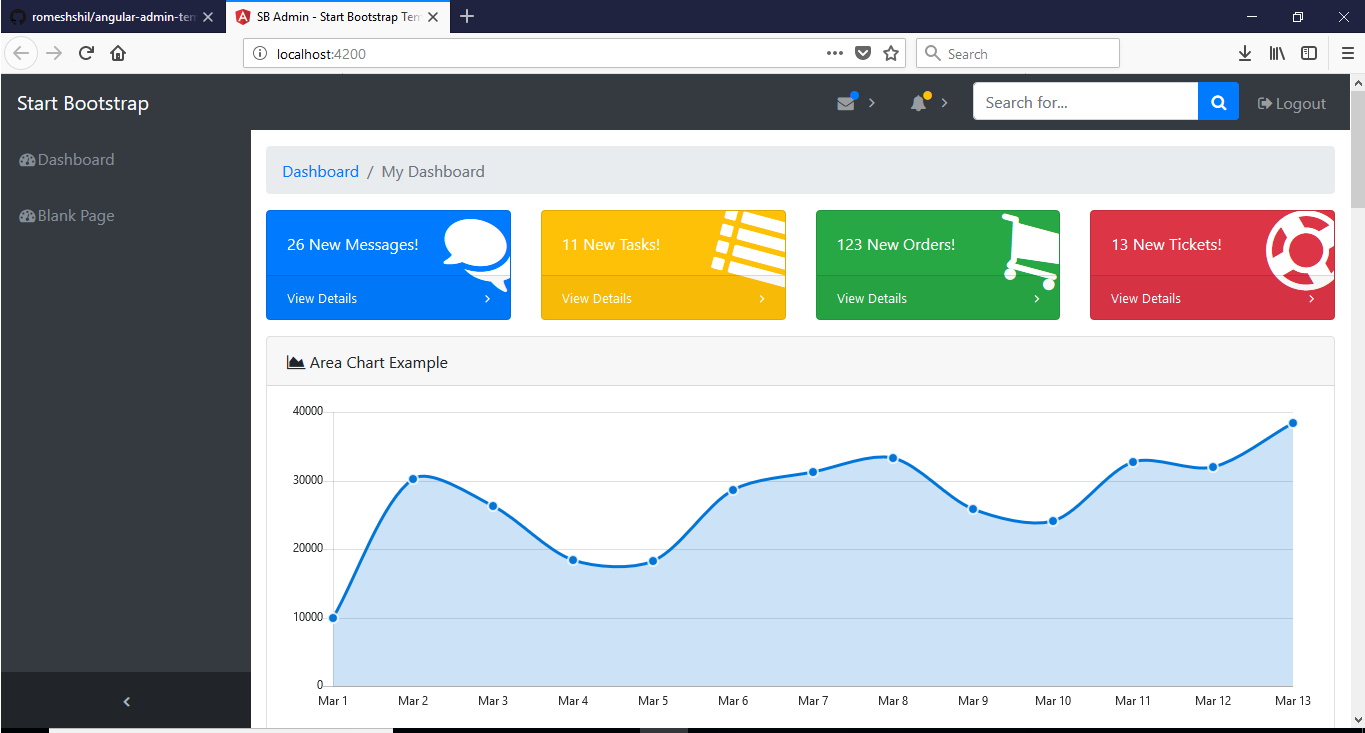Click the Firefox Search box
Viewport: 1365px width, 733px height.
tap(1018, 54)
